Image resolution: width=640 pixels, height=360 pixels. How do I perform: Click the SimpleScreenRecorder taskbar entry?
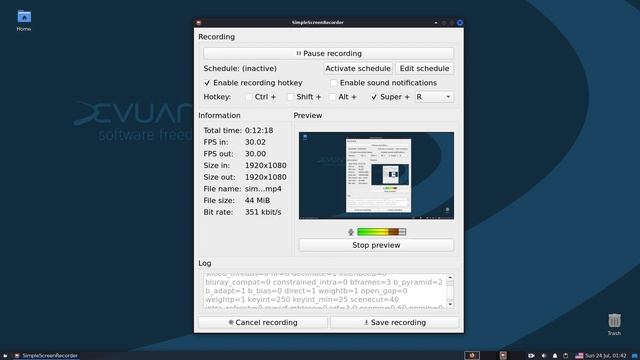tap(46, 356)
